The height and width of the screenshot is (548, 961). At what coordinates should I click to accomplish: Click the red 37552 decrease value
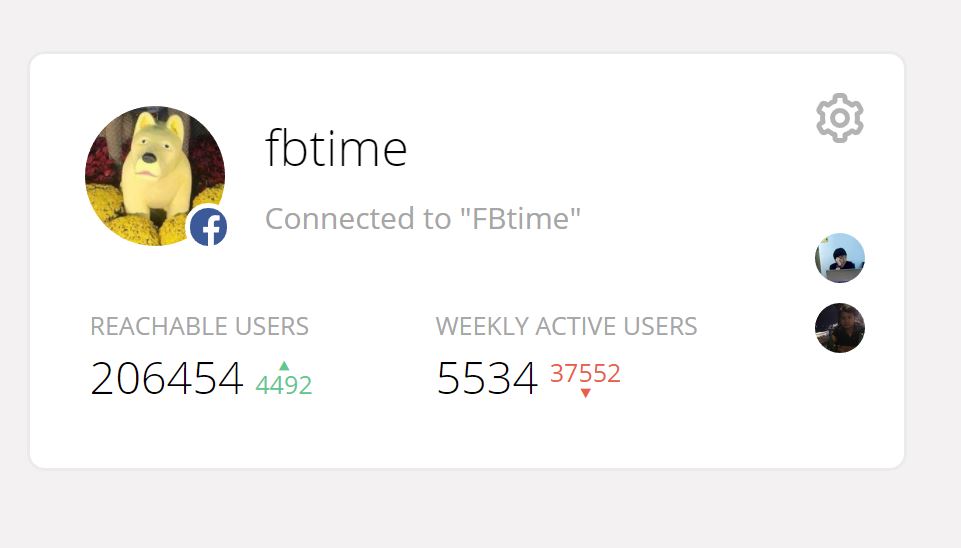tap(585, 373)
